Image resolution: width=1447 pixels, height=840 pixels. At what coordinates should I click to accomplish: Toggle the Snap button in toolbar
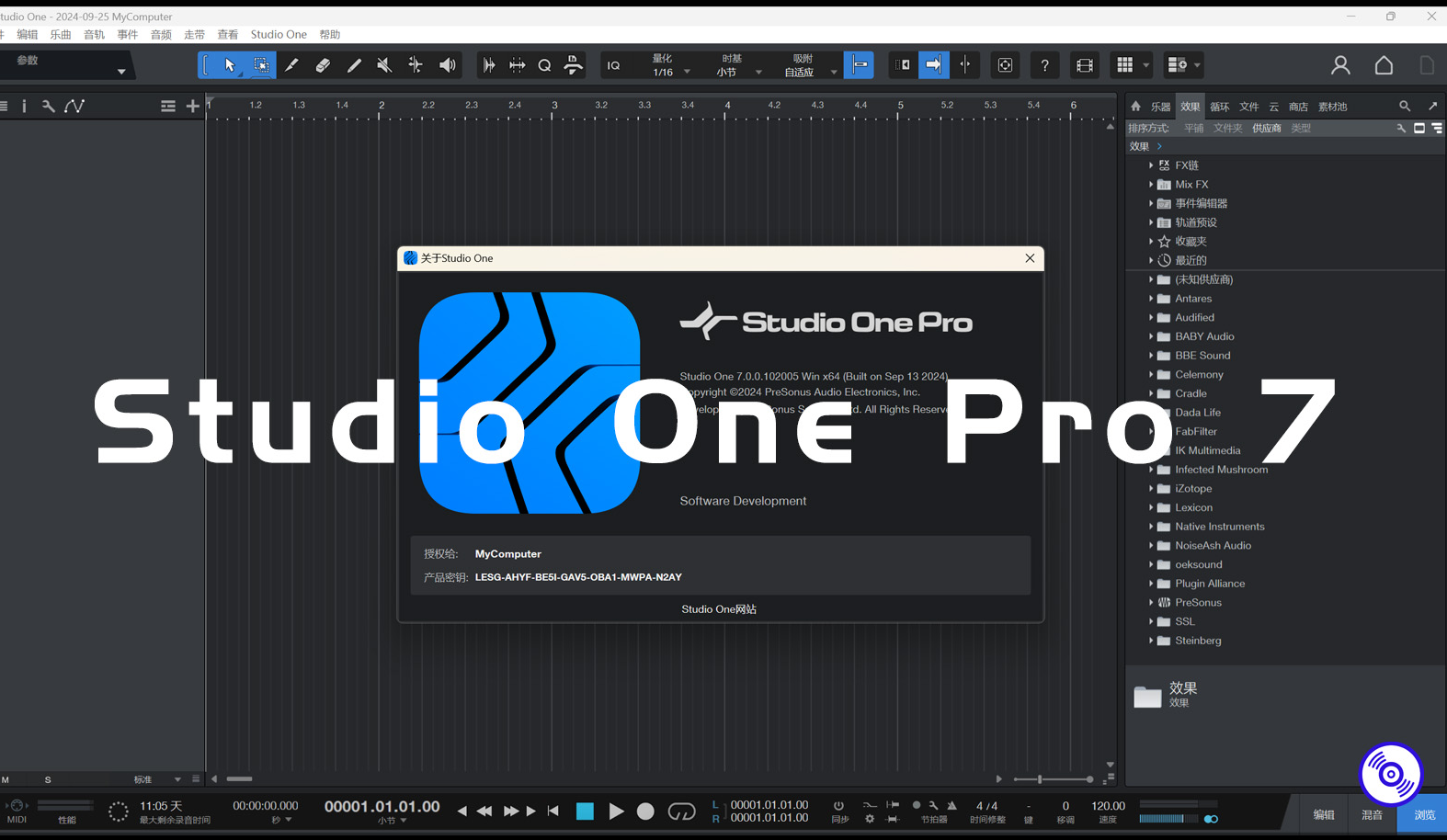859,65
